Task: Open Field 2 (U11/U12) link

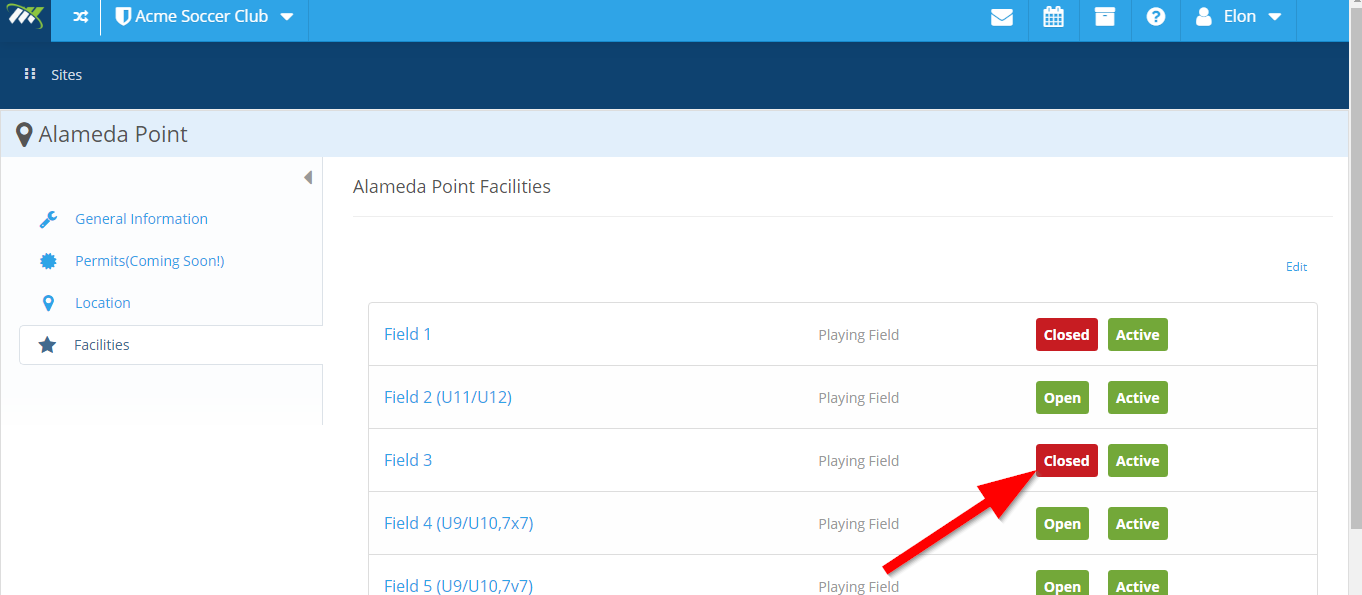Action: click(448, 397)
